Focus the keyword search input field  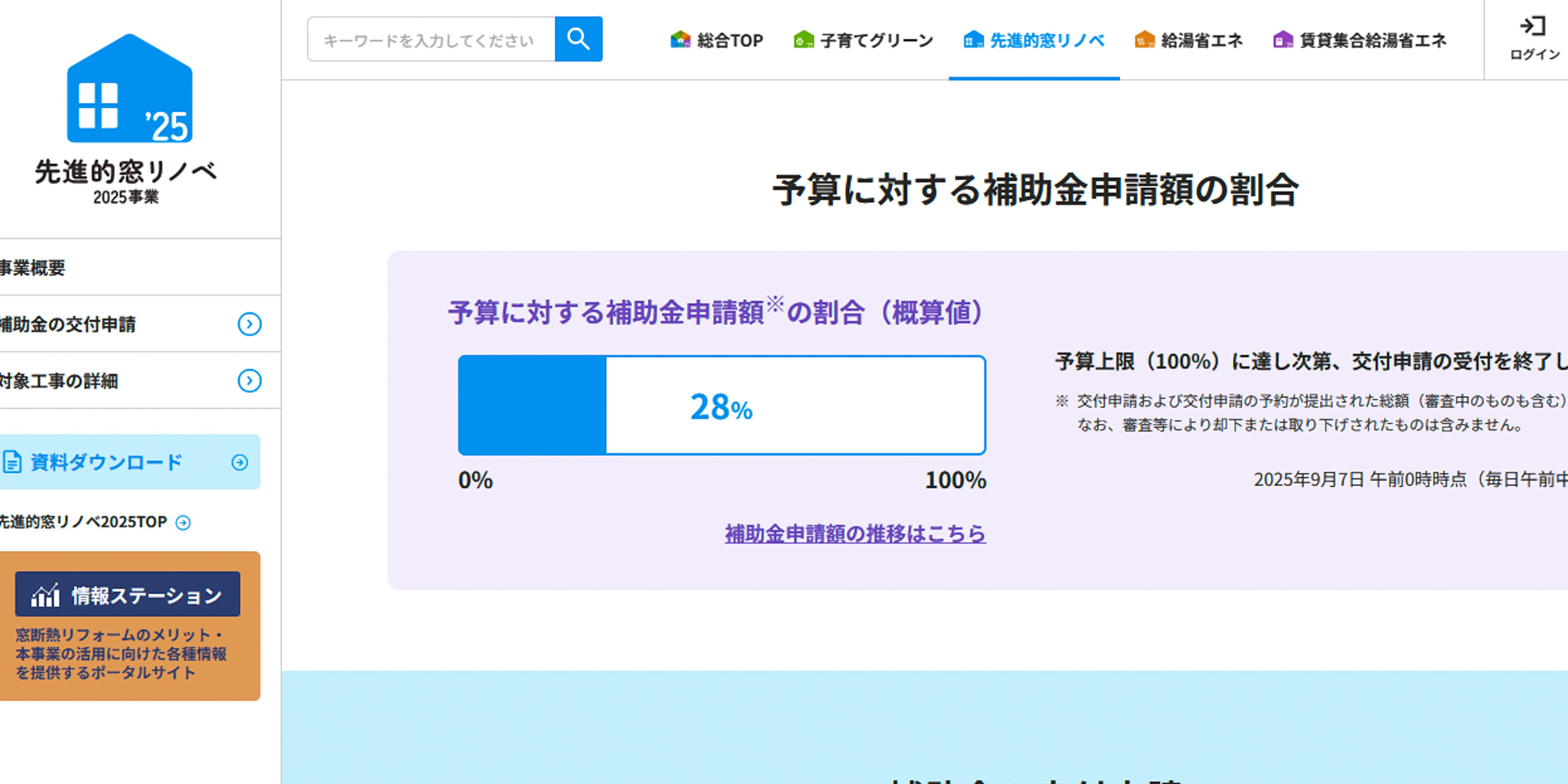pyautogui.click(x=430, y=40)
